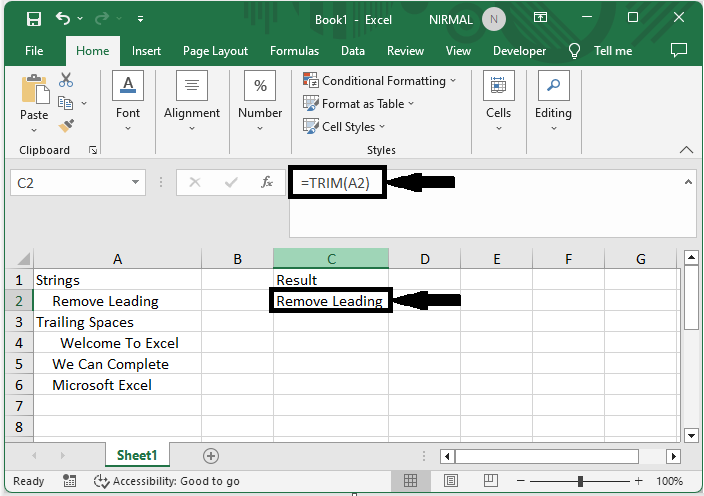Click the macro recording status icon

click(69, 481)
